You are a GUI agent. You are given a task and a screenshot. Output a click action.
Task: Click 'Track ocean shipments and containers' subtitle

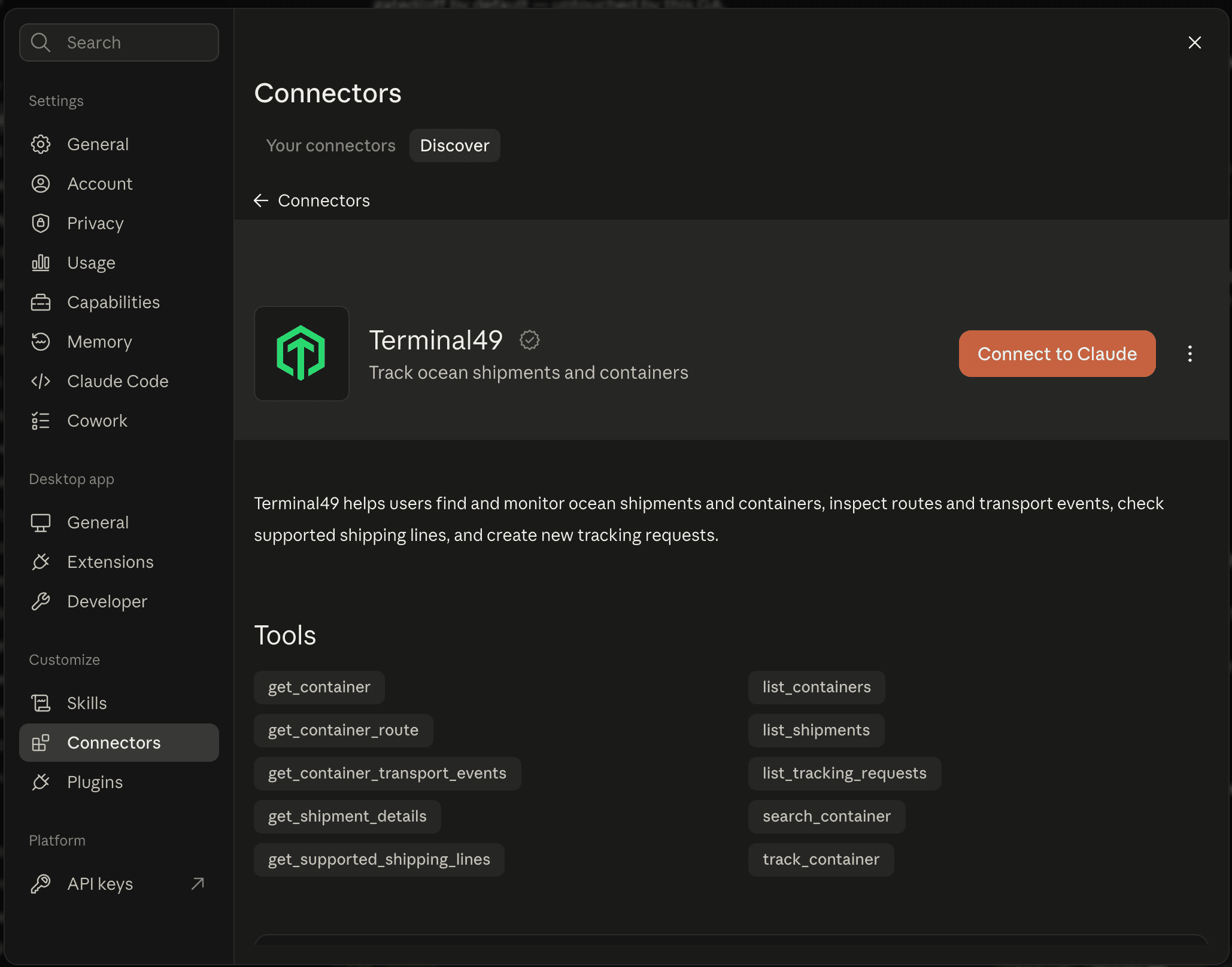click(x=529, y=372)
